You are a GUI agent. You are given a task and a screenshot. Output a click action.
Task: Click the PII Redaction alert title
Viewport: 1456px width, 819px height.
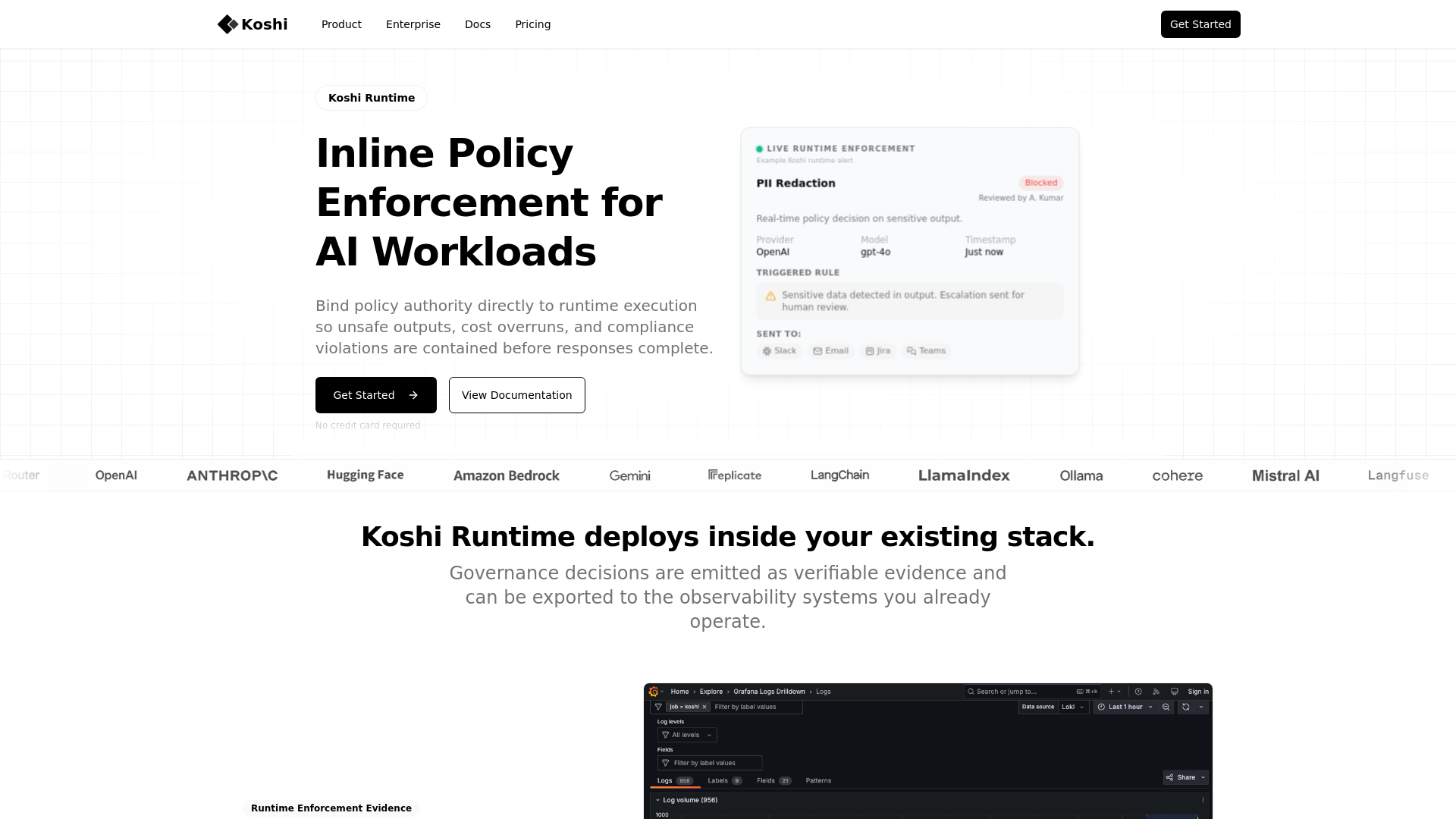tap(795, 184)
